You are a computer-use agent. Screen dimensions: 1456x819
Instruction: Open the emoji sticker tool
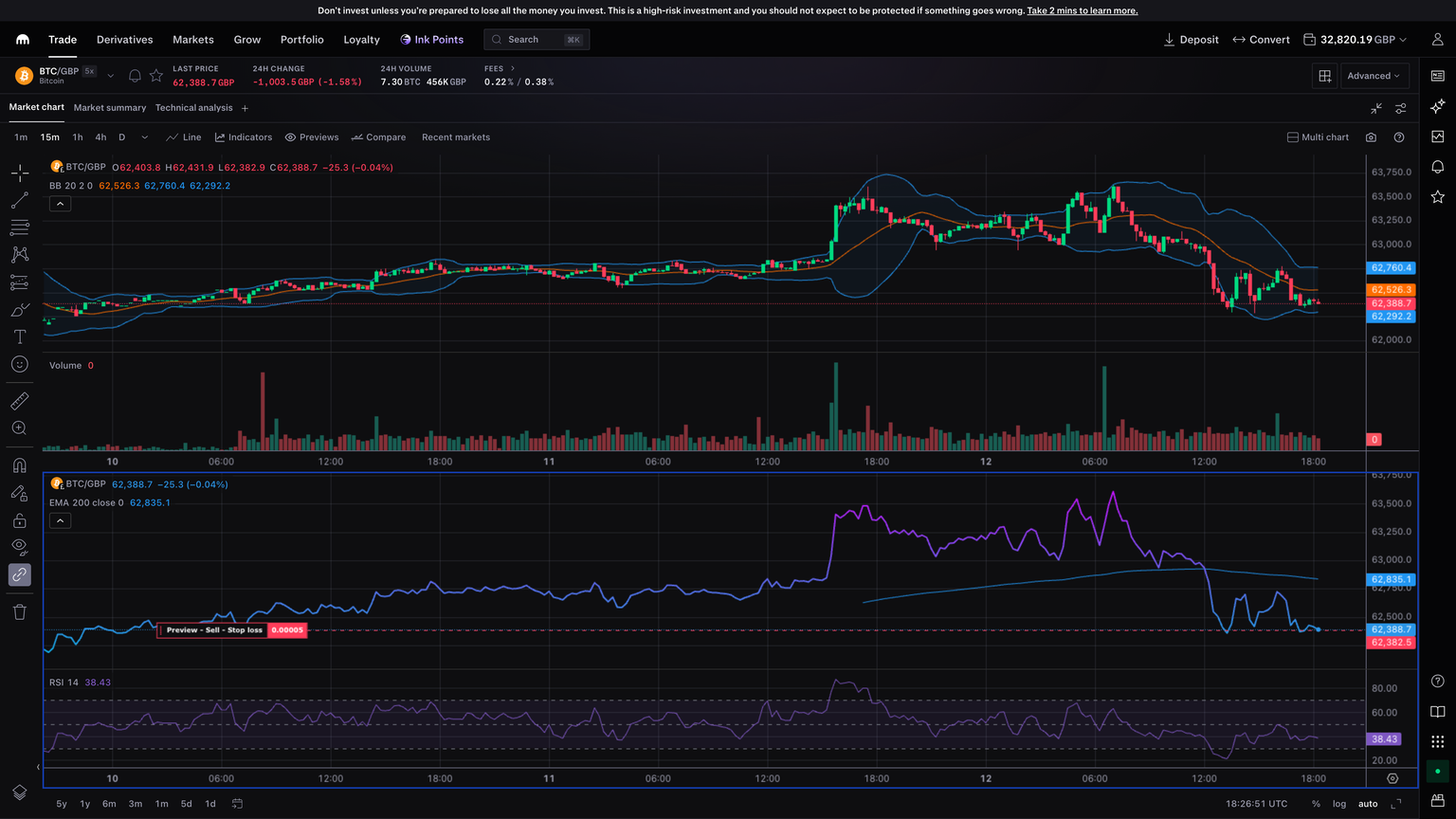pyautogui.click(x=20, y=364)
